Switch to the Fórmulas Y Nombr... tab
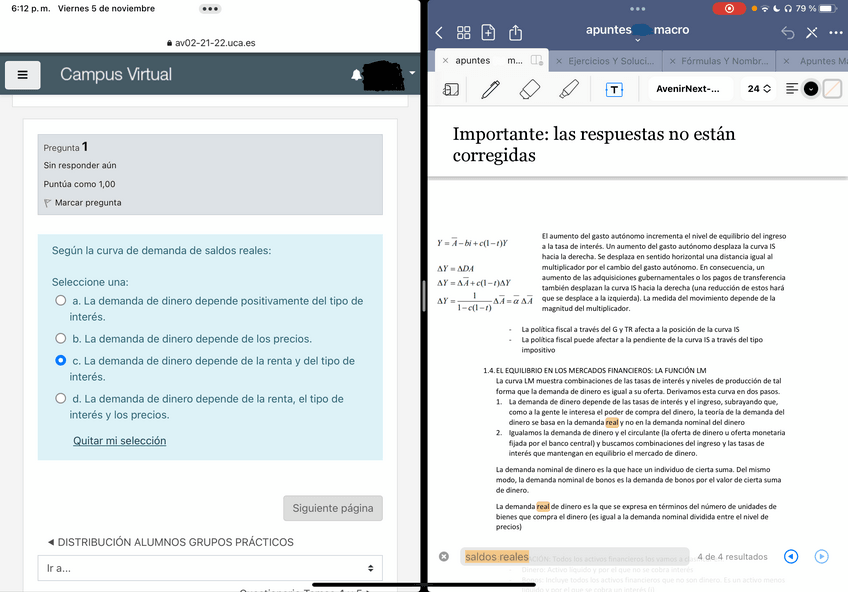Screen dimensions: 848x592 tap(710, 61)
